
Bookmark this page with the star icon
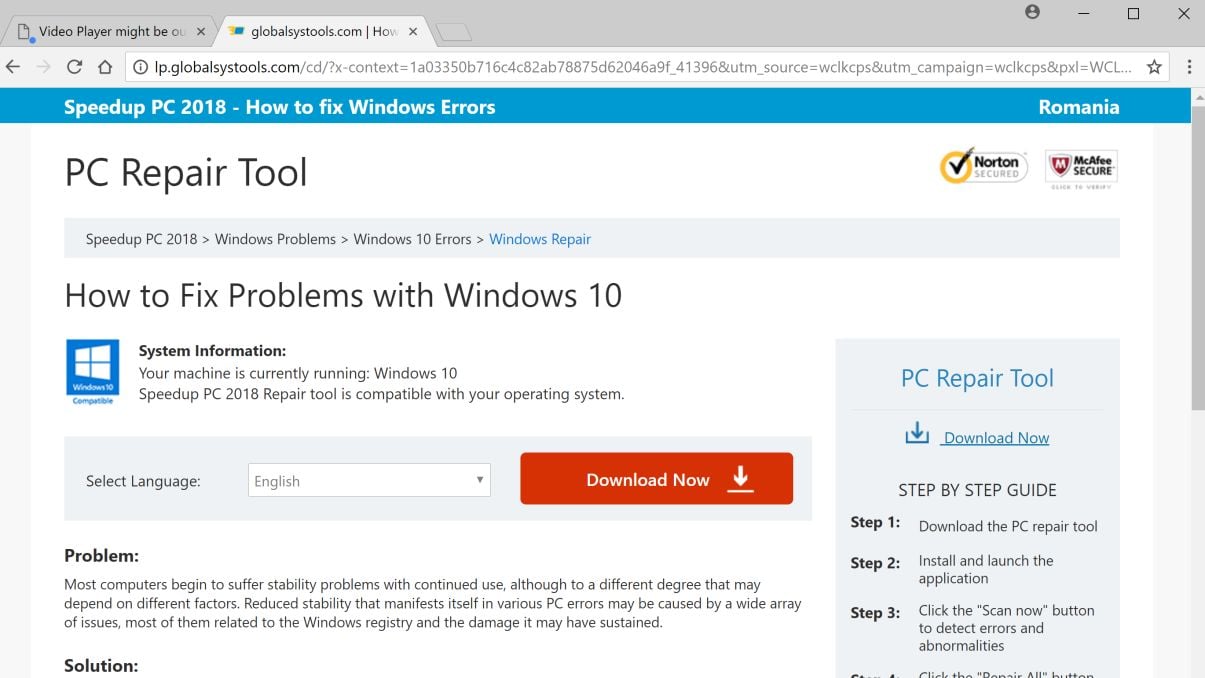[1154, 67]
